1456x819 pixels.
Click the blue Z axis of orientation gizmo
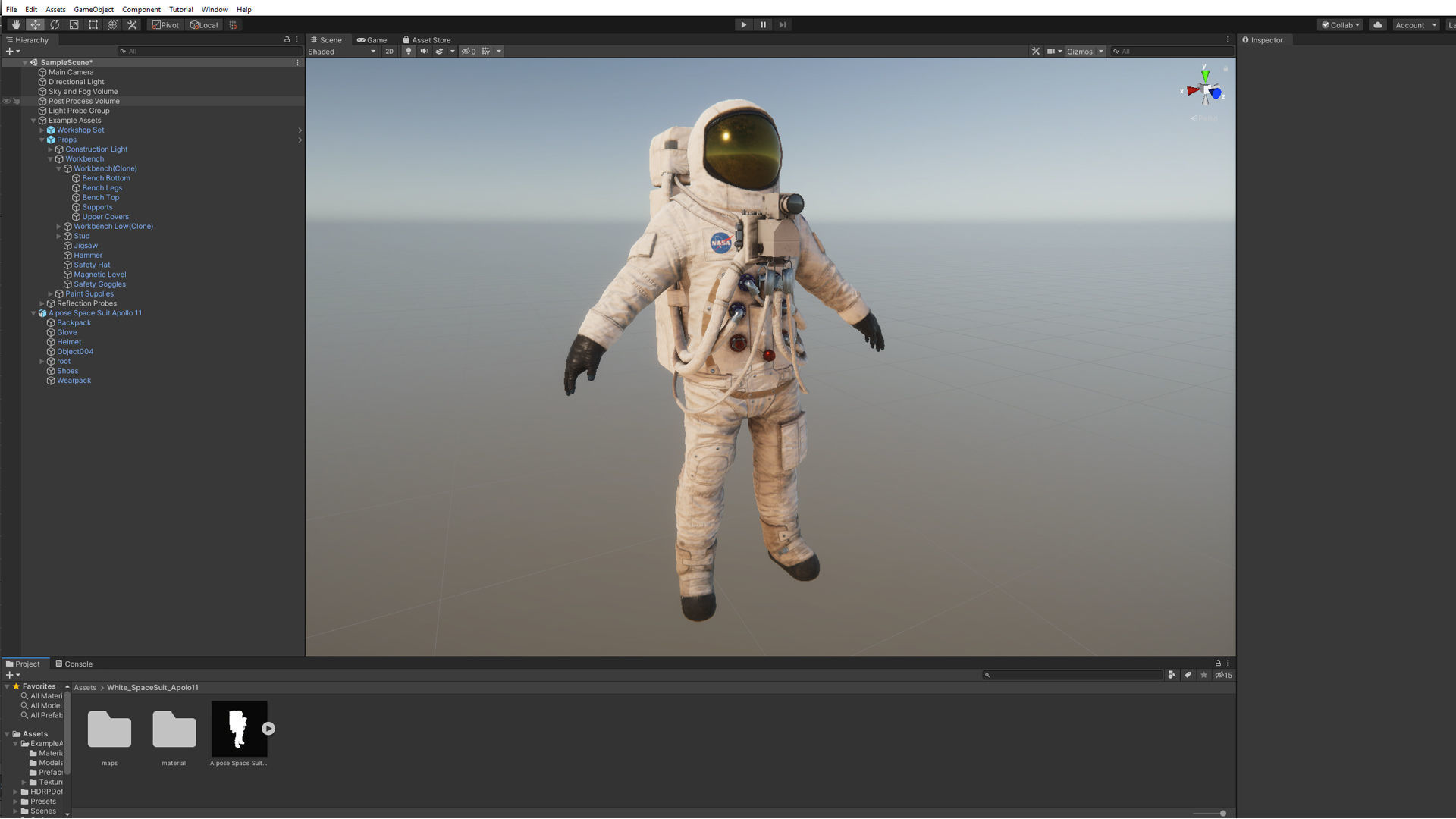(x=1216, y=93)
